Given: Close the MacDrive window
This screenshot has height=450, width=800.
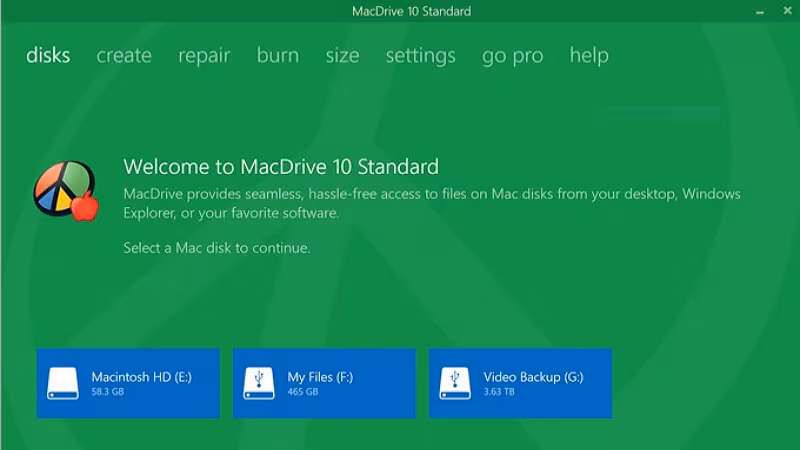Looking at the screenshot, I should (x=787, y=11).
